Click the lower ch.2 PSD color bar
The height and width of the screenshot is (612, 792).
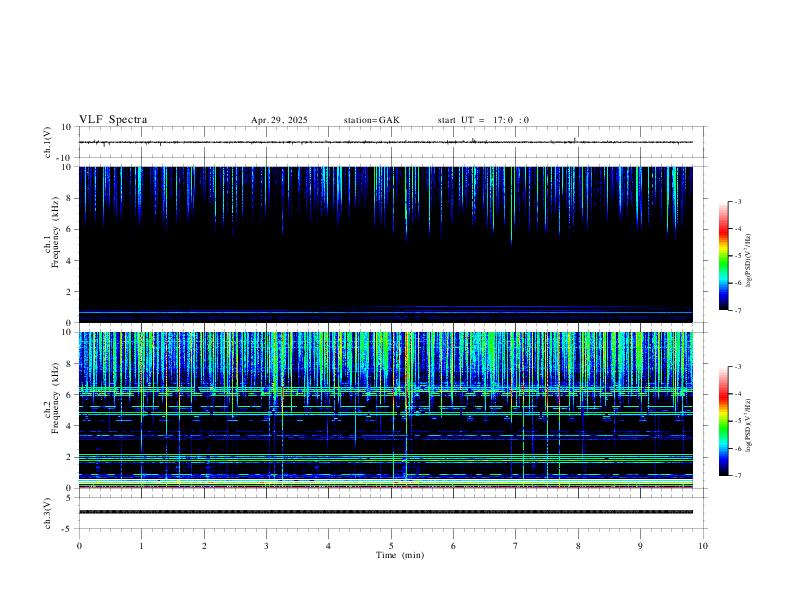tap(723, 421)
